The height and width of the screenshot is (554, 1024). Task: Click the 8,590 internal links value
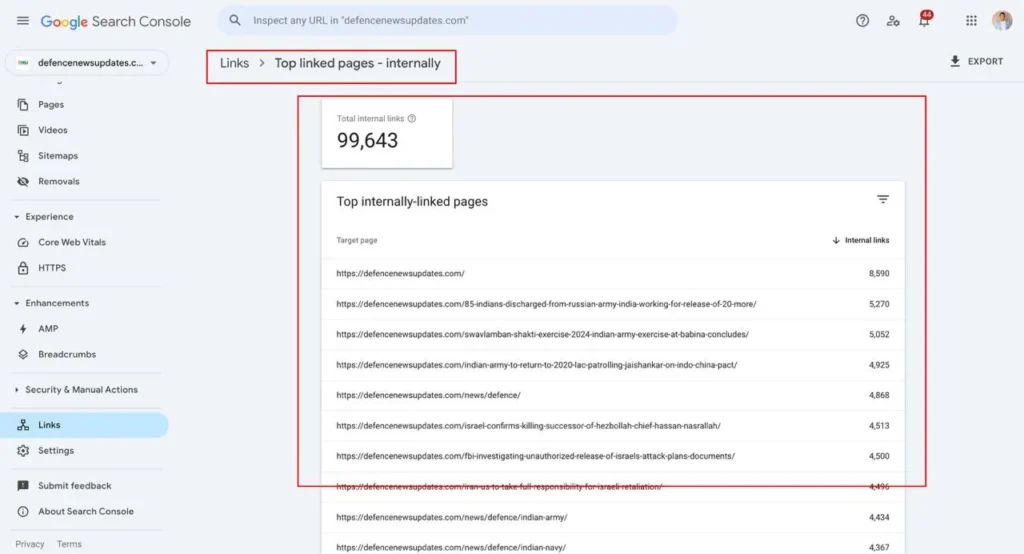coord(879,274)
